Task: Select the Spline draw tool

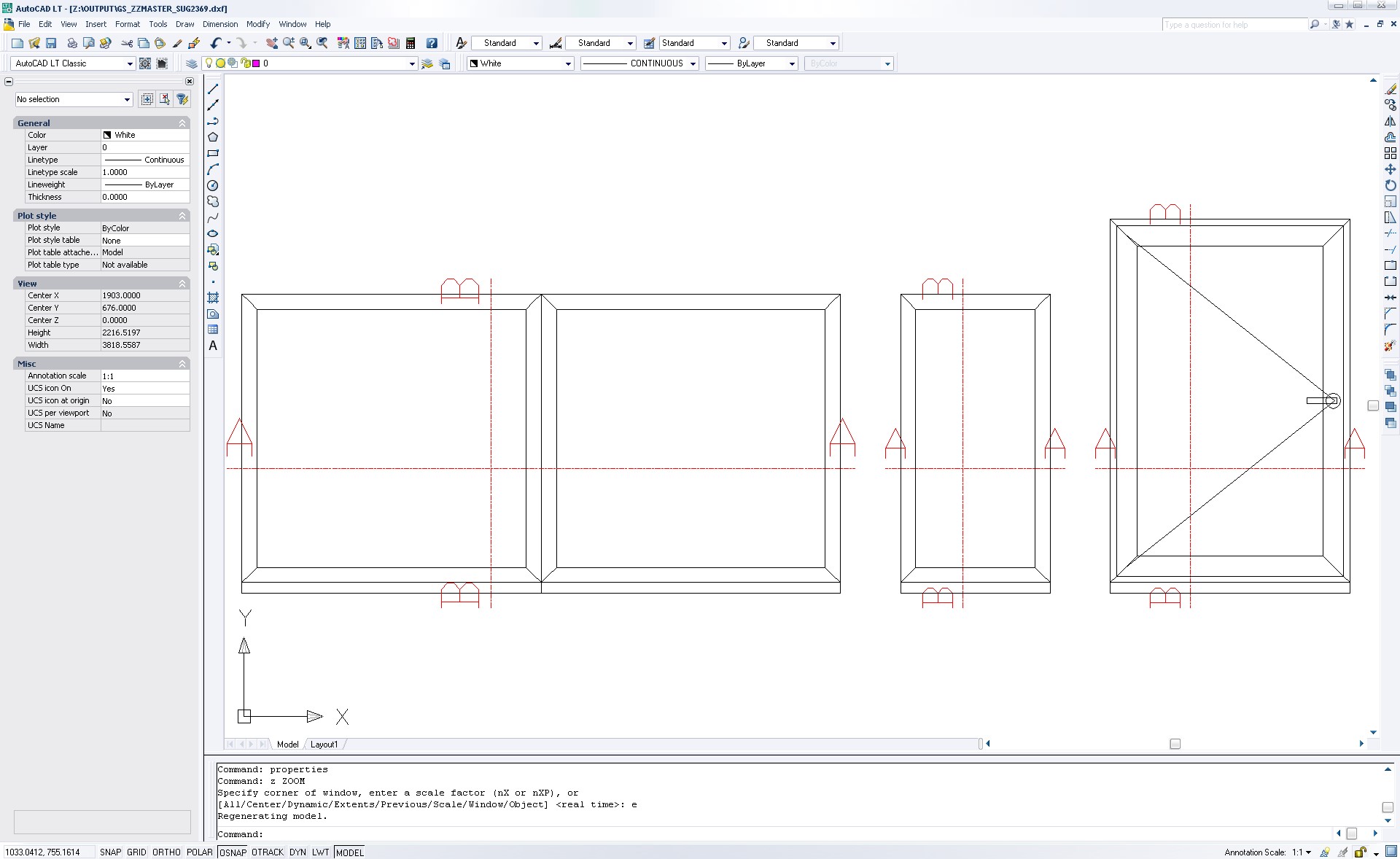Action: point(213,217)
